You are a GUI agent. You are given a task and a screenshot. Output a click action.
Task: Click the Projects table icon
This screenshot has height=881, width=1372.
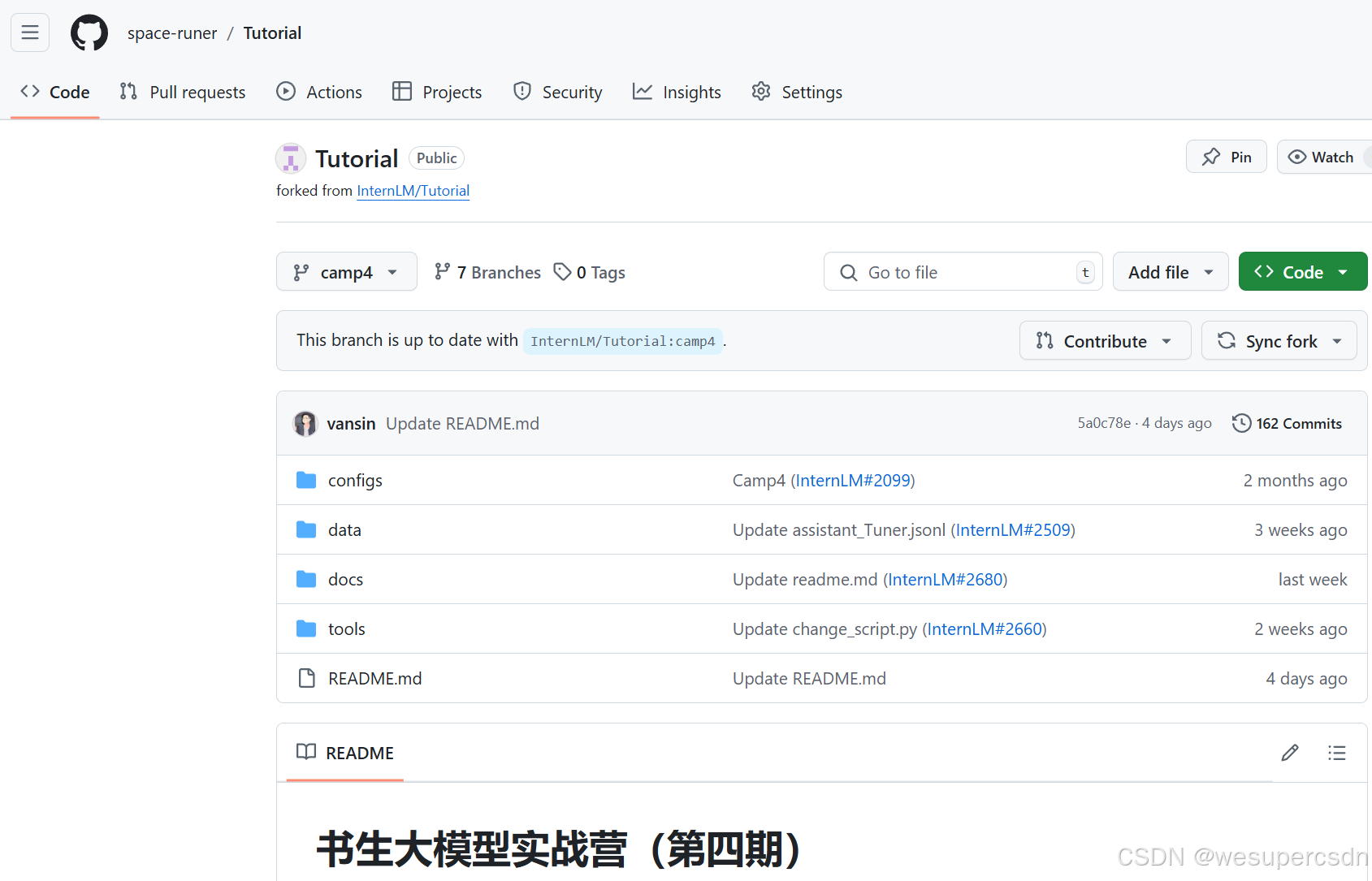[402, 91]
